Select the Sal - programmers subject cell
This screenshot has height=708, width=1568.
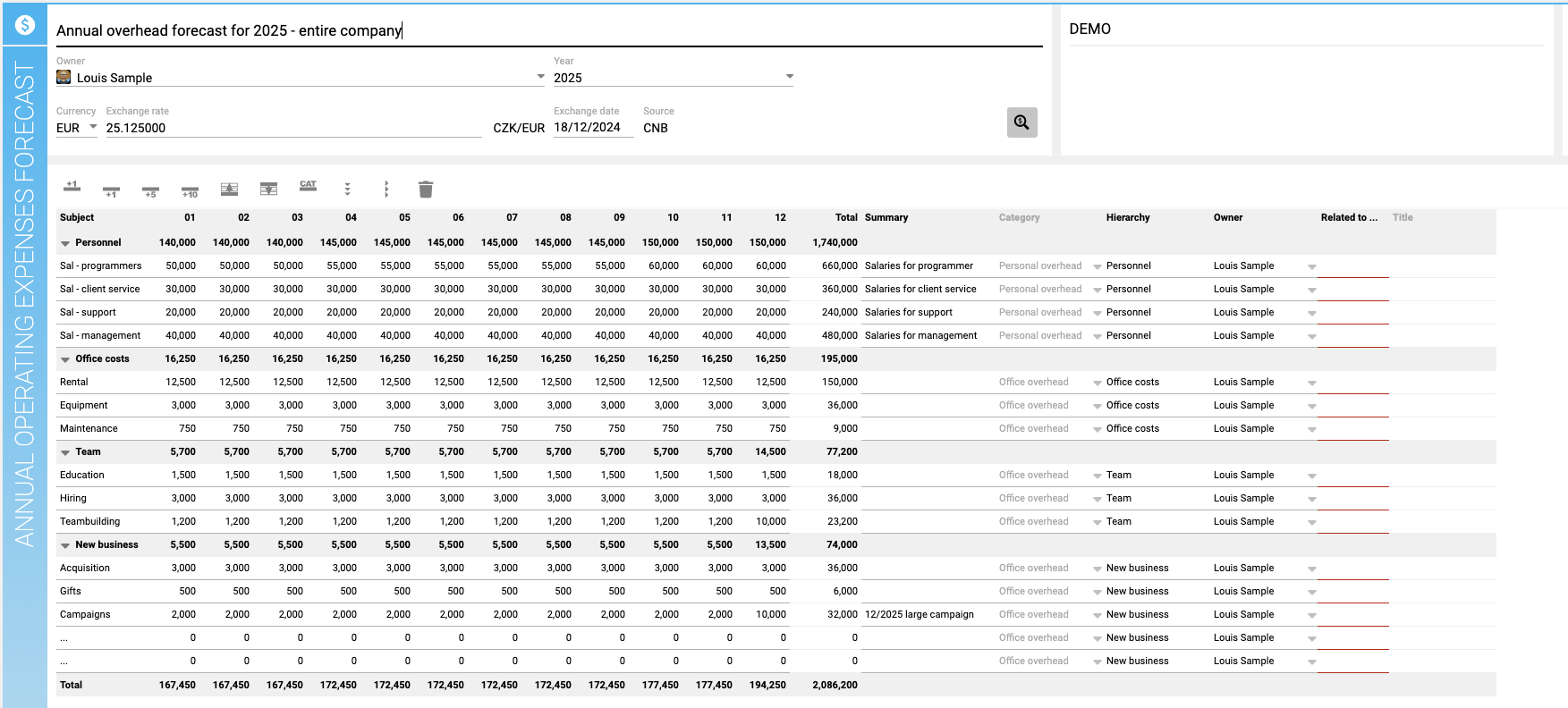(100, 265)
